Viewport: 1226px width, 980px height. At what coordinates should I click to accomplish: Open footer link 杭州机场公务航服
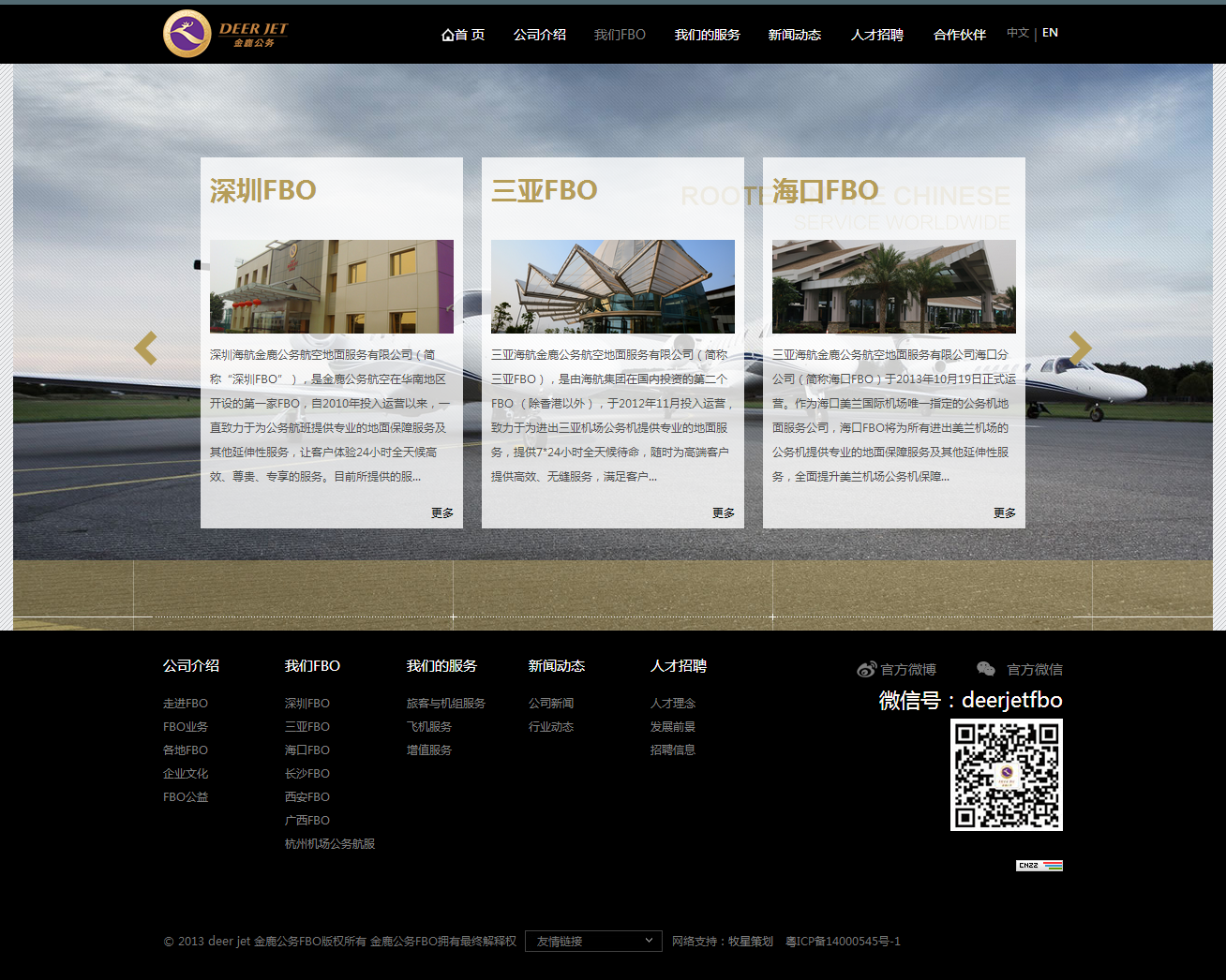coord(330,843)
